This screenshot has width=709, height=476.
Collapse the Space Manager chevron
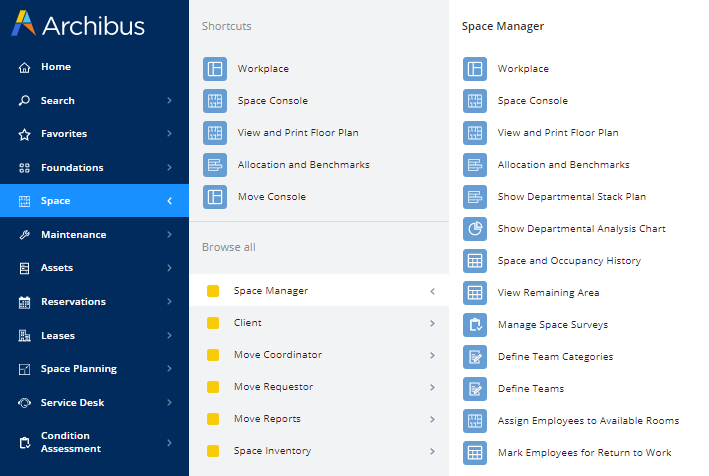coord(432,291)
